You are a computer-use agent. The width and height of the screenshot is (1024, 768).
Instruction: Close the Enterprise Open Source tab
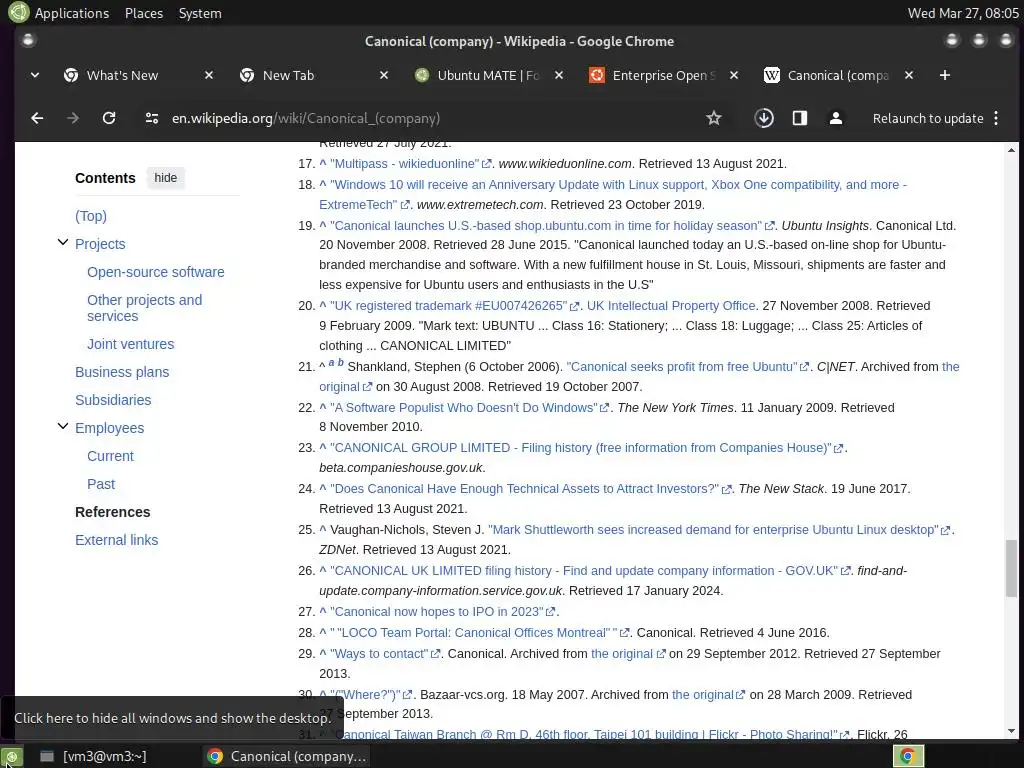click(x=734, y=75)
